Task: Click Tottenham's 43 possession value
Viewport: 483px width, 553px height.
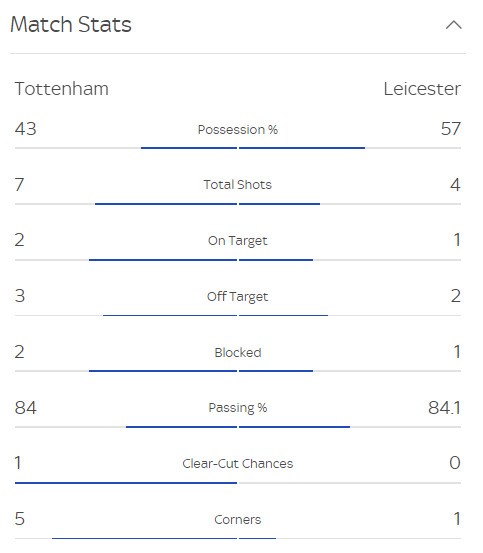Action: pos(25,129)
